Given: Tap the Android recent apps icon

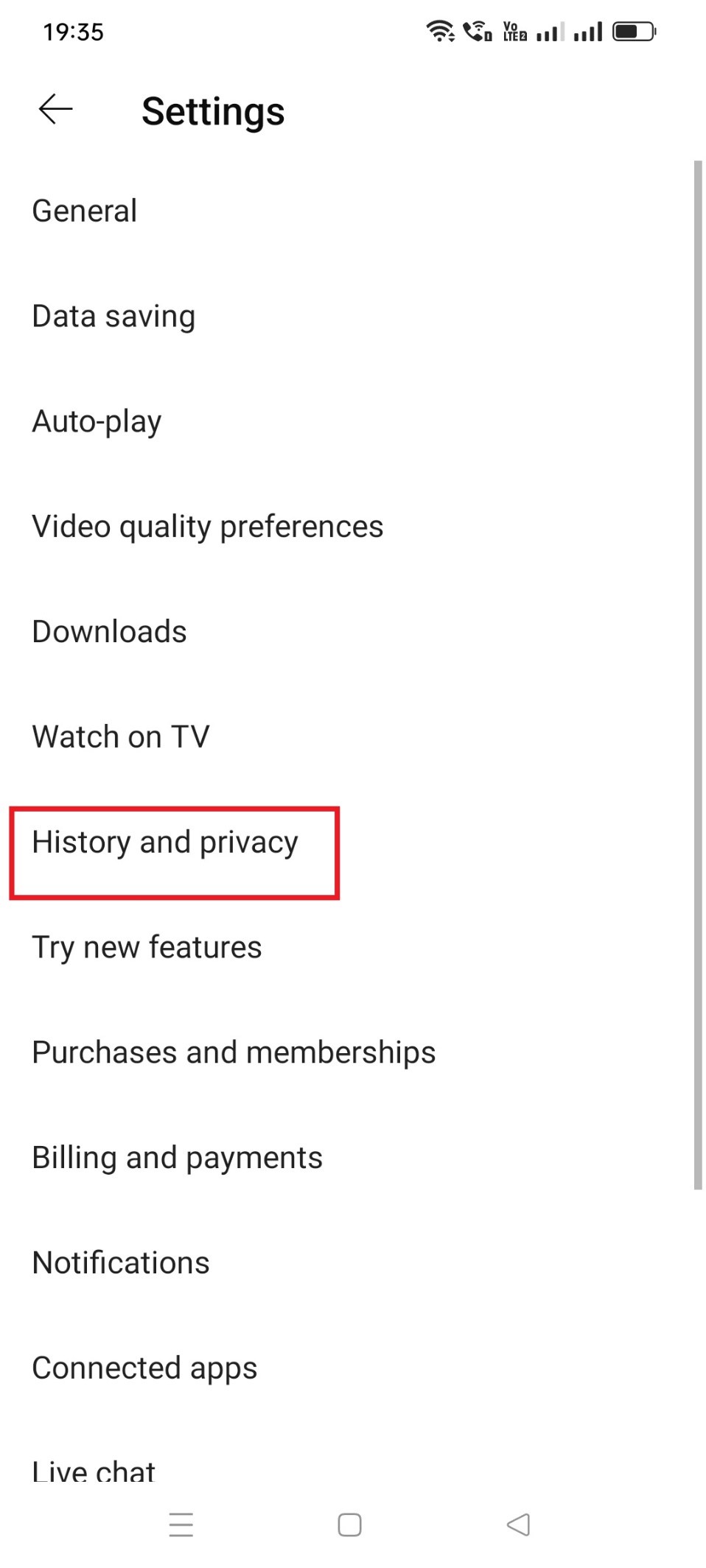Looking at the screenshot, I should 181,1524.
